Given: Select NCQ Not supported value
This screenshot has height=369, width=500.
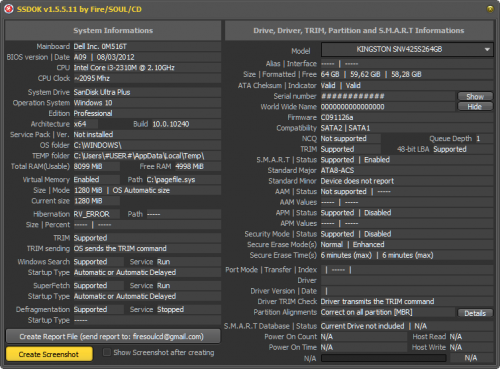Looking at the screenshot, I should point(344,138).
